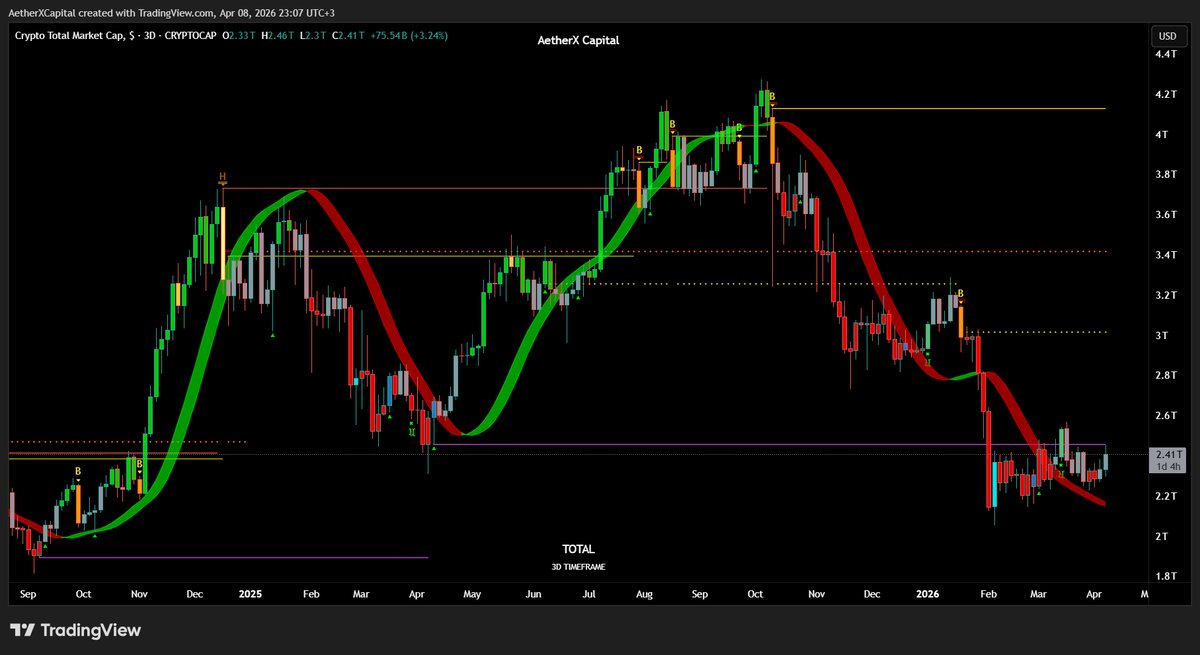This screenshot has width=1200, height=655.
Task: Click the 4T price axis label
Action: pos(1163,134)
